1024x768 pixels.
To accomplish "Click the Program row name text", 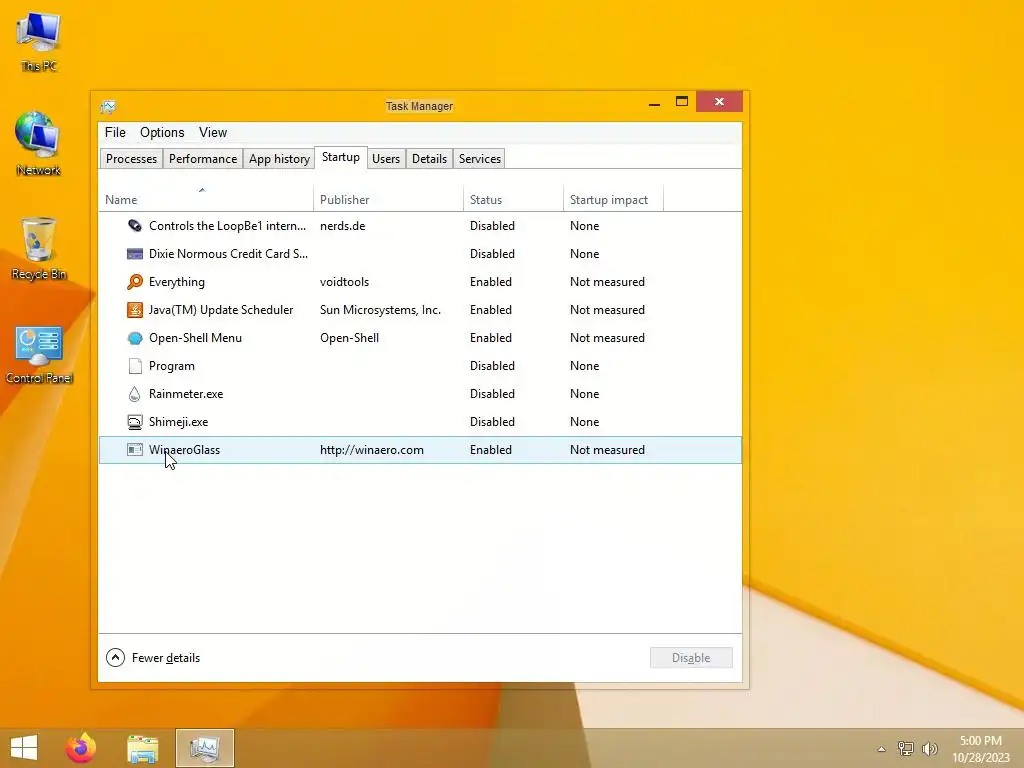I will point(172,366).
